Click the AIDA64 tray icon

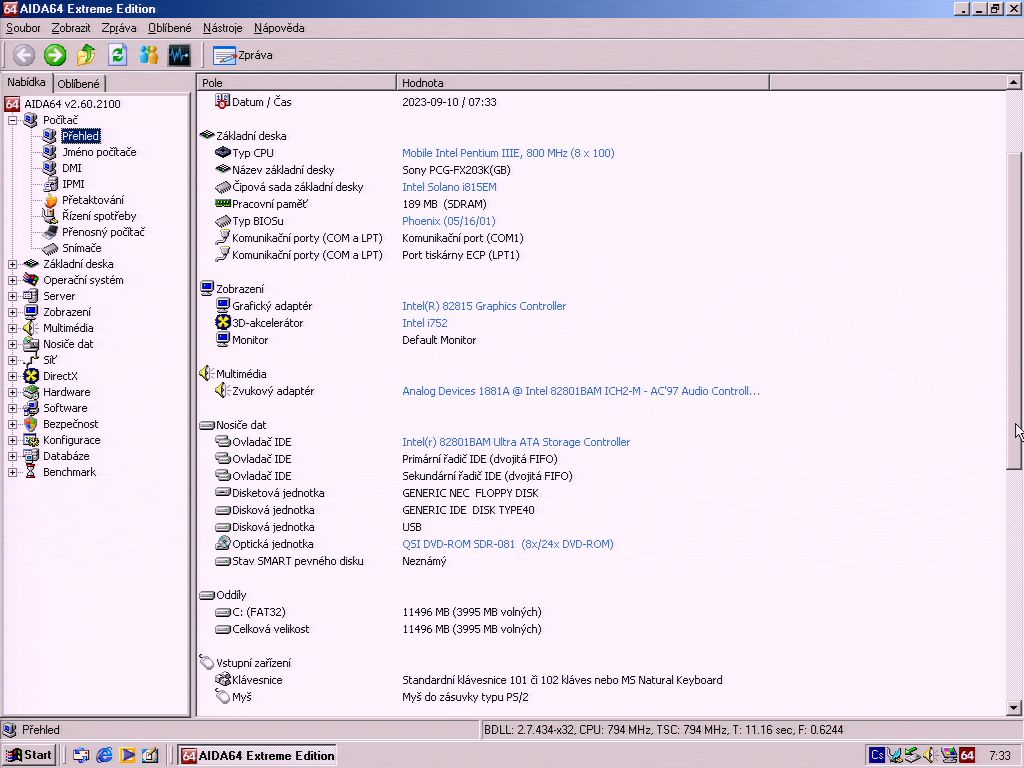967,755
